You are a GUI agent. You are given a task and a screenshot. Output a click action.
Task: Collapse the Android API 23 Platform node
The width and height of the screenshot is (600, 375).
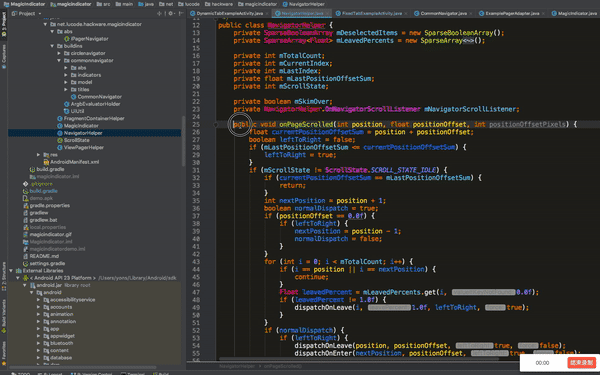(x=18, y=278)
